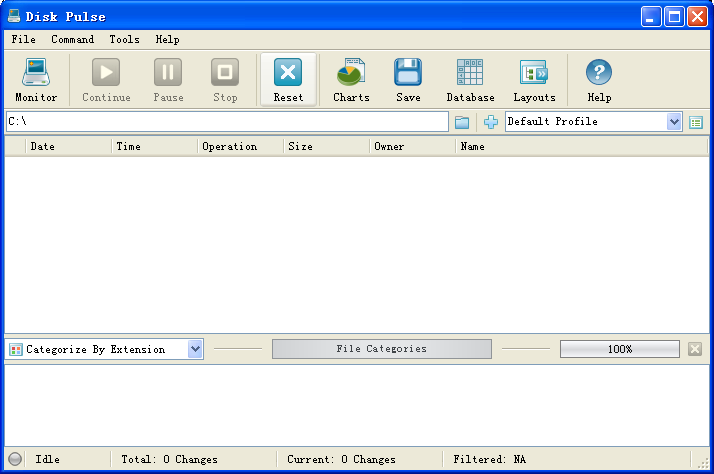Click the window resize grip corner
The image size is (714, 474).
coord(703,463)
